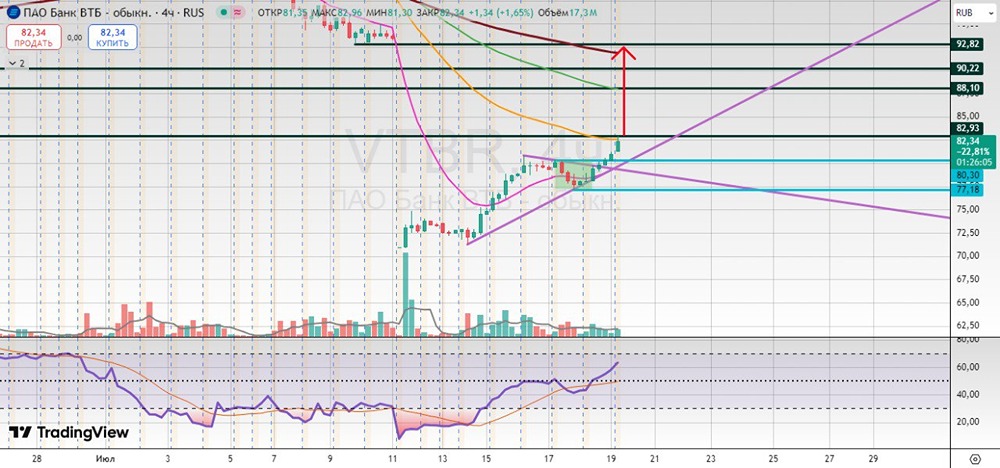Screen dimensions: 1000x468
Task: Click the МИН 81,30 low value
Action: [x=388, y=11]
